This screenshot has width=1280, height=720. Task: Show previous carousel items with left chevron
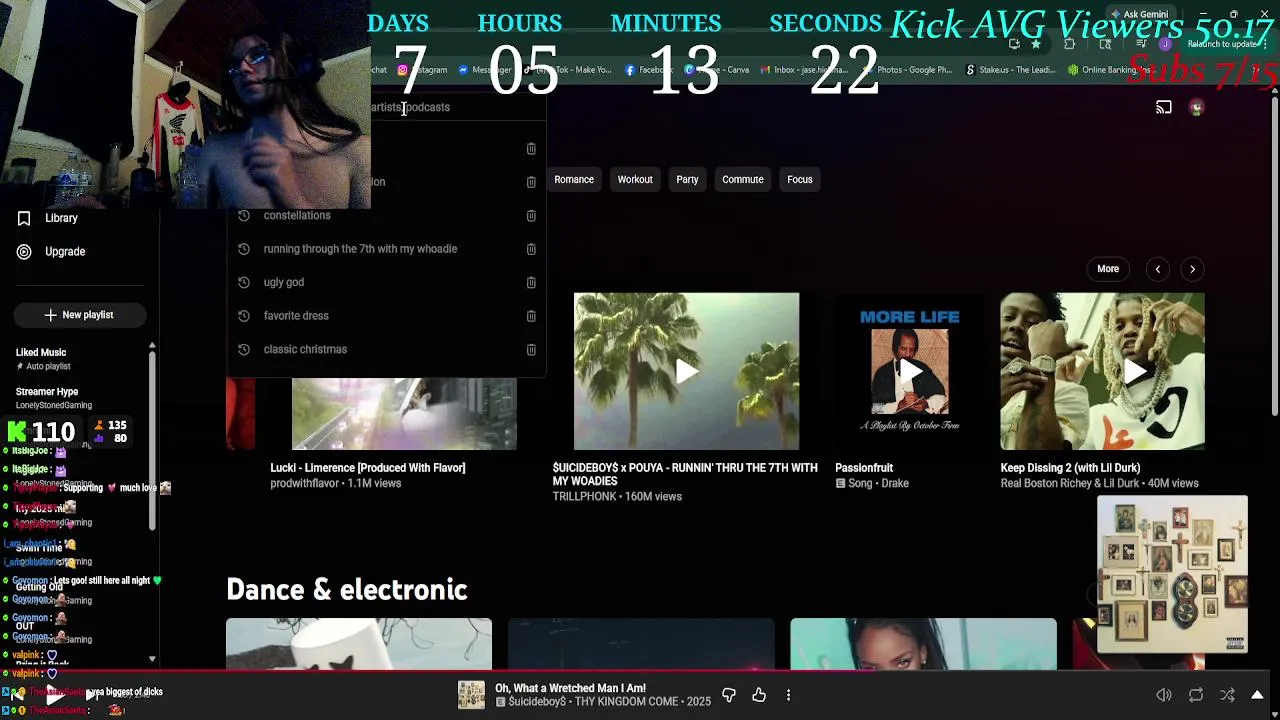[x=1157, y=269]
